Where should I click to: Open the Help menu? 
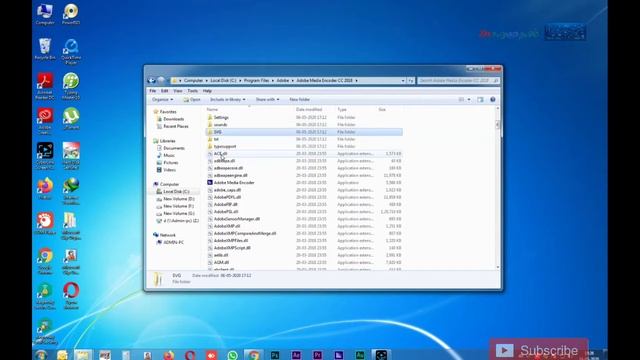[207, 91]
